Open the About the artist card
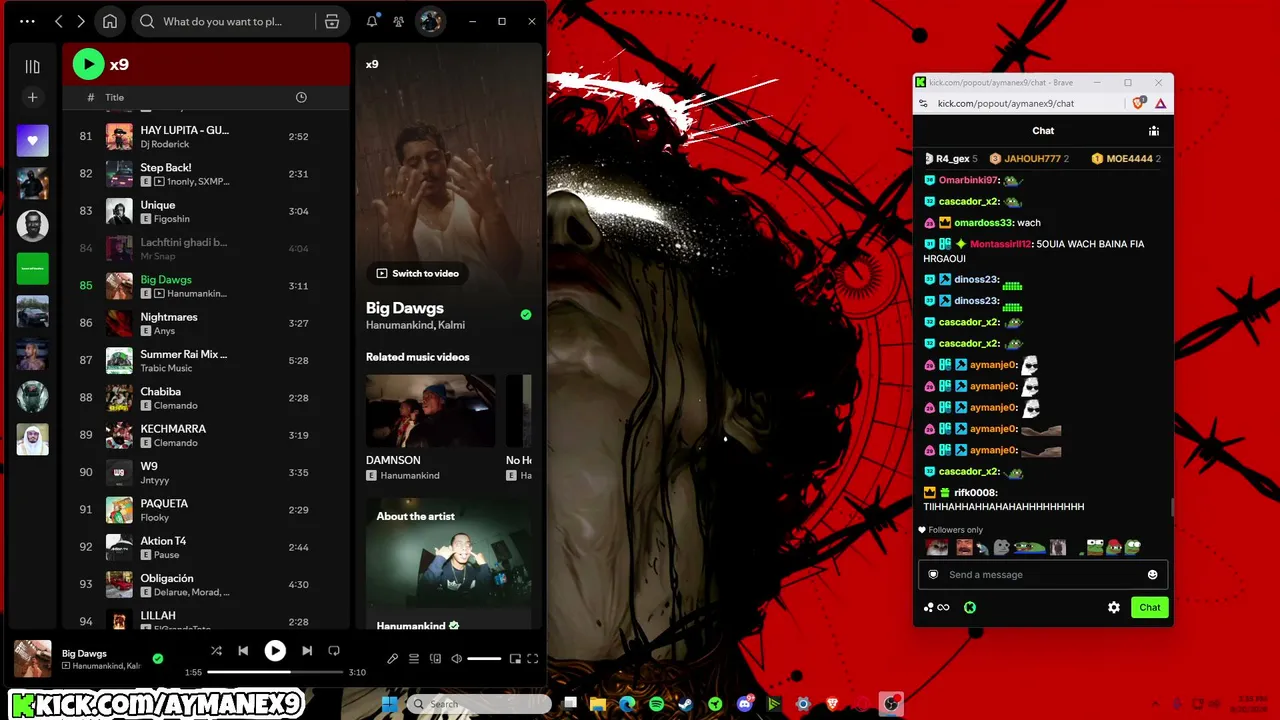 pos(449,564)
